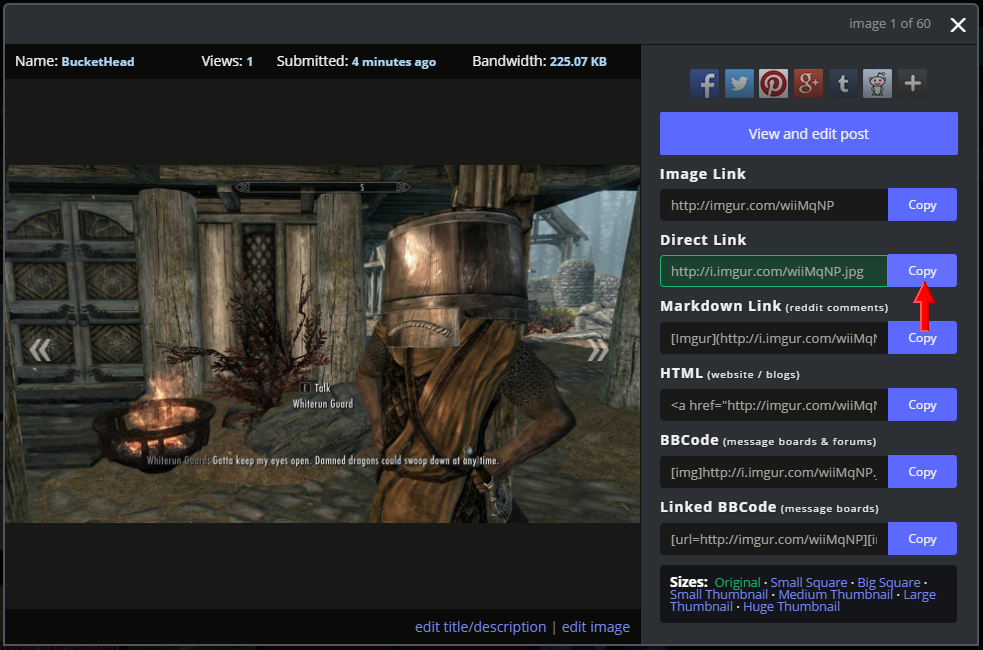Share image on Tumblr
This screenshot has height=650, width=983.
(843, 83)
